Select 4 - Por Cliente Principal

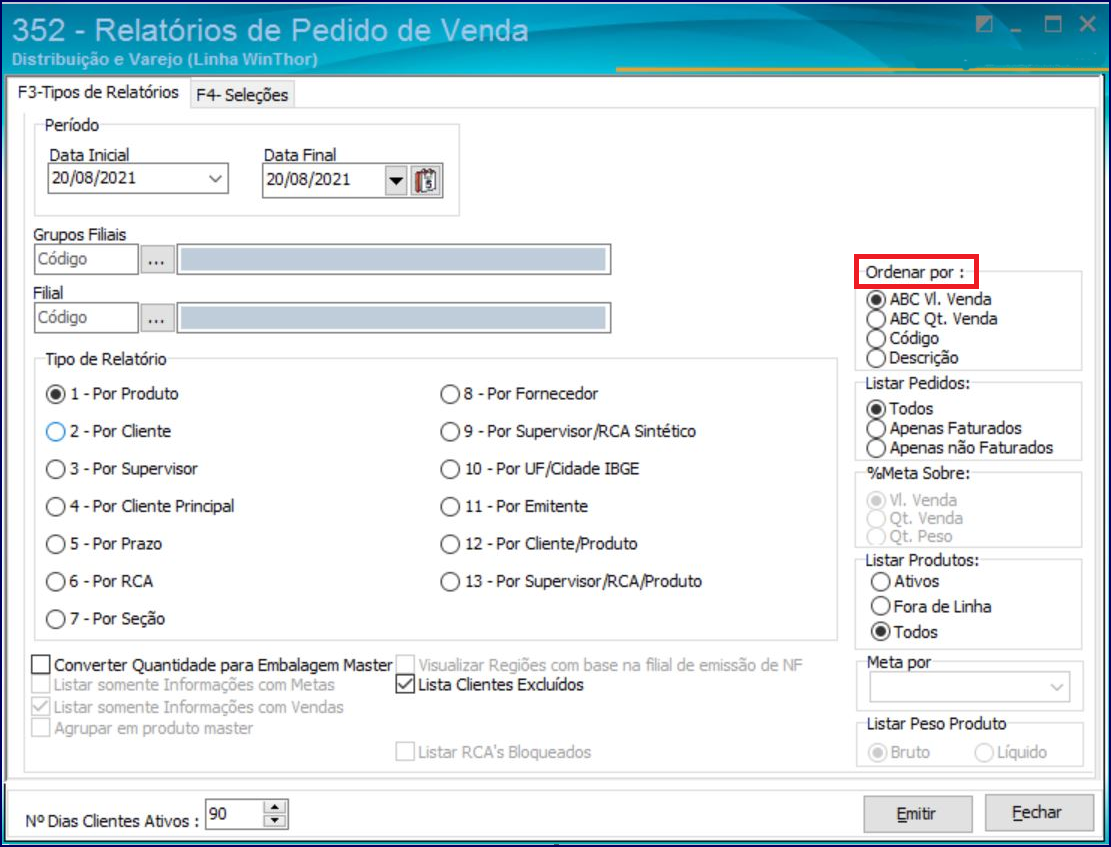pyautogui.click(x=140, y=507)
